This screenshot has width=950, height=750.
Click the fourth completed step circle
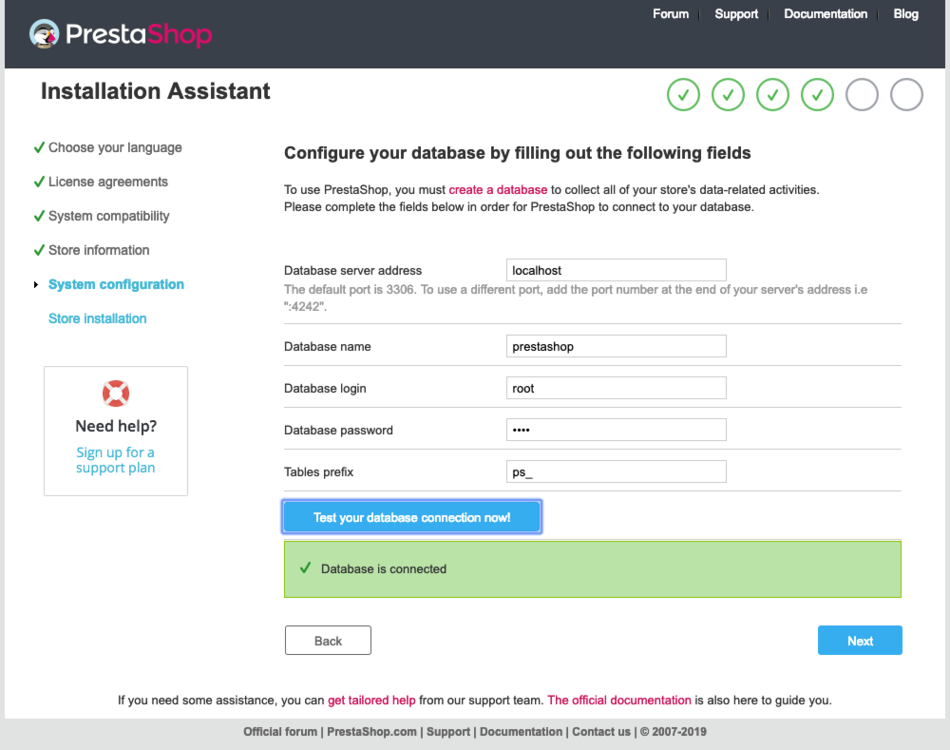(817, 95)
